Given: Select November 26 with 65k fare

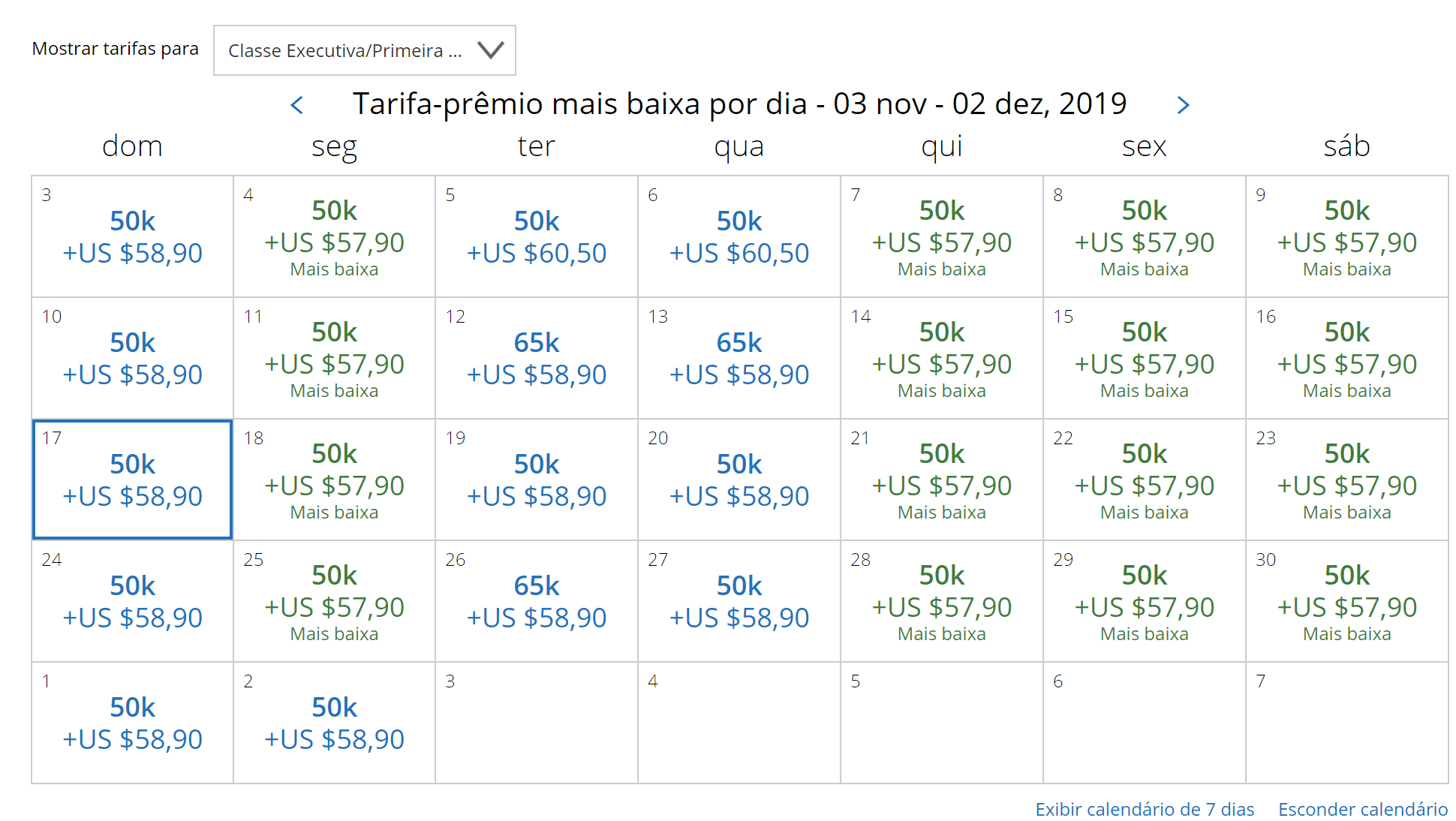Looking at the screenshot, I should [x=537, y=601].
